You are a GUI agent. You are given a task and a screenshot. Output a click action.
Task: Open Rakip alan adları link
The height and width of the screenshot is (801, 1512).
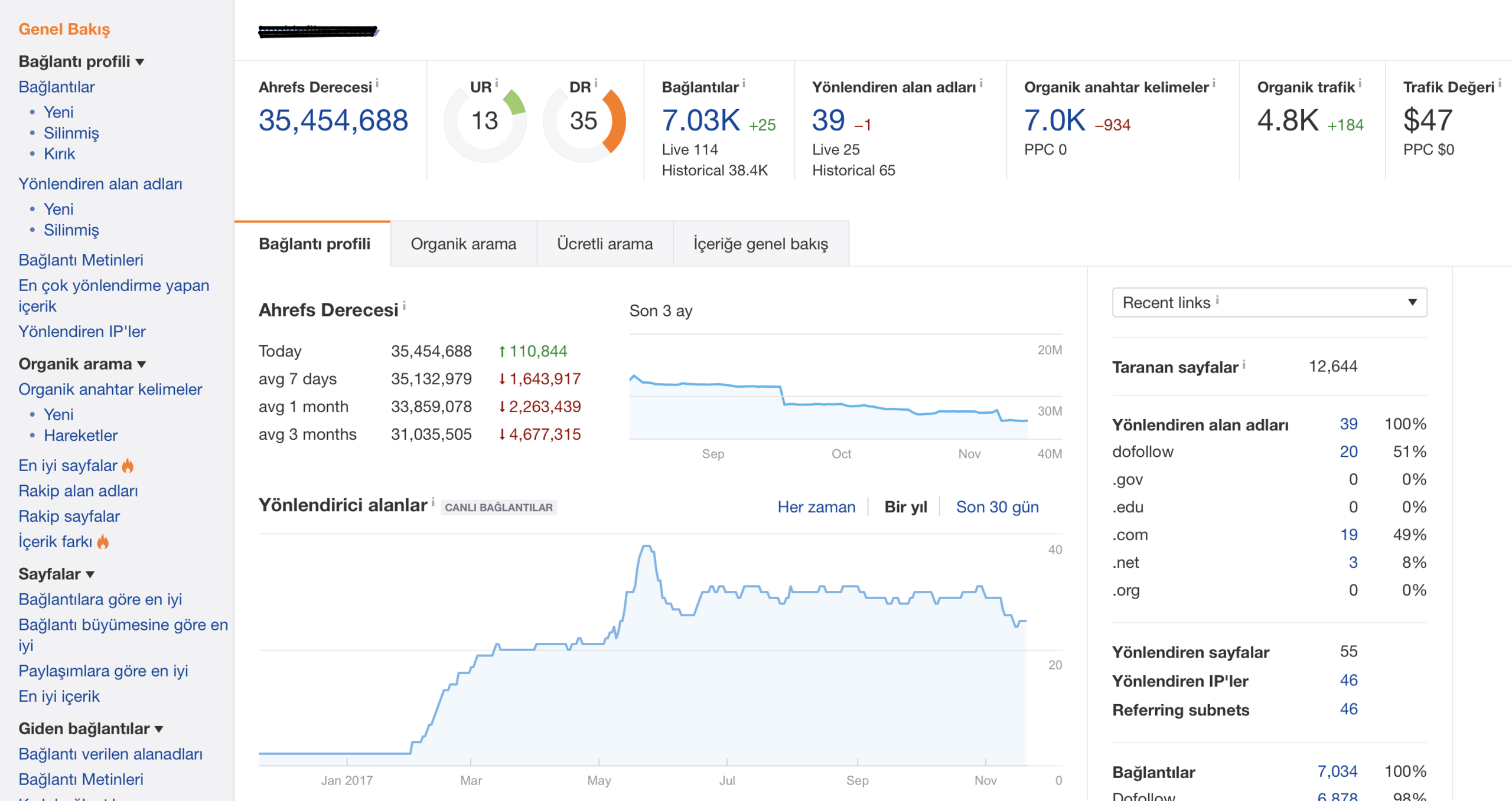tap(78, 491)
